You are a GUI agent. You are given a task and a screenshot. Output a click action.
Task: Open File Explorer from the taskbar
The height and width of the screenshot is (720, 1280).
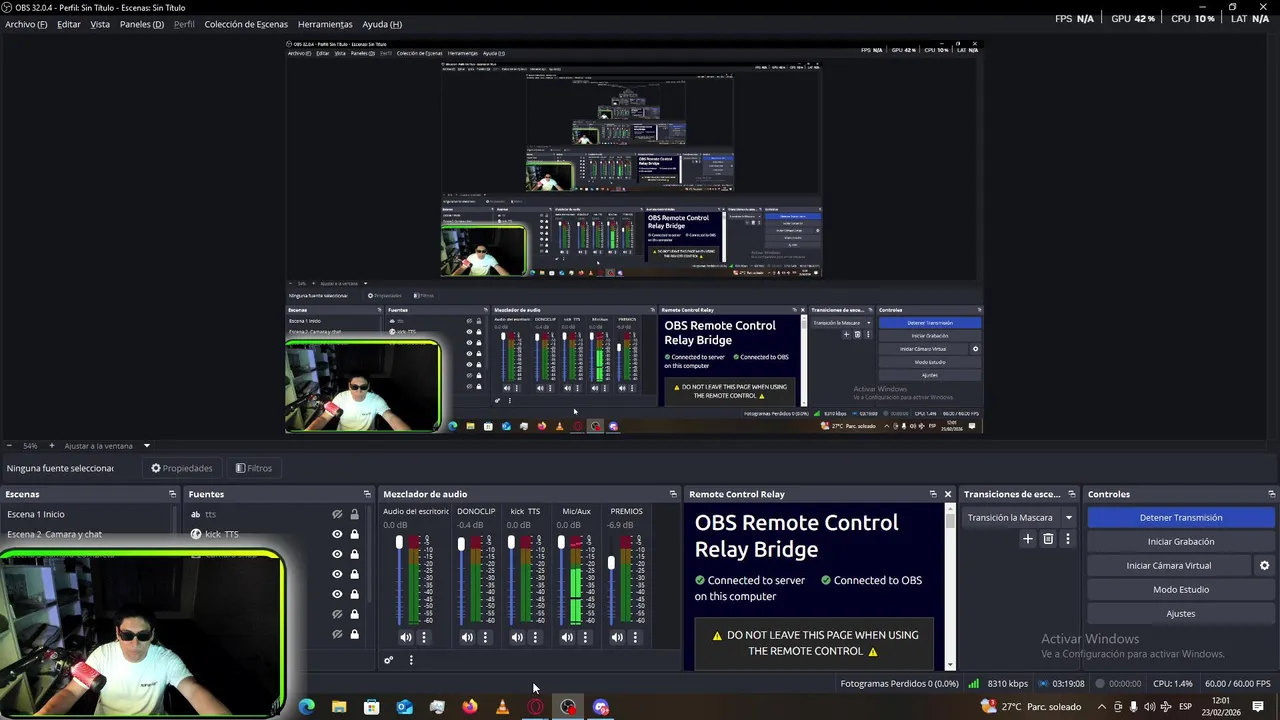(339, 707)
